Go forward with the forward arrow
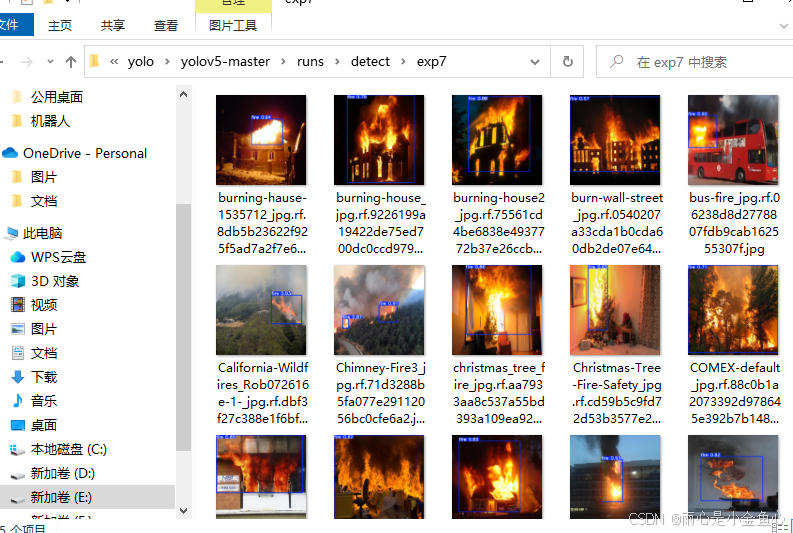The image size is (793, 533). click(x=27, y=62)
